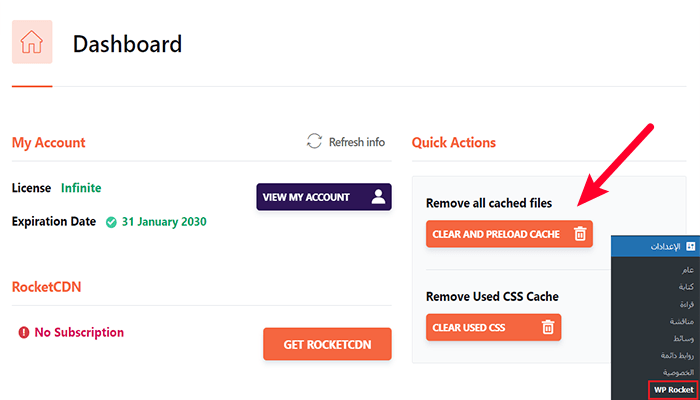Select قراءة (Reading) menu item
Viewport: 700px width, 400px height.
pyautogui.click(x=686, y=304)
